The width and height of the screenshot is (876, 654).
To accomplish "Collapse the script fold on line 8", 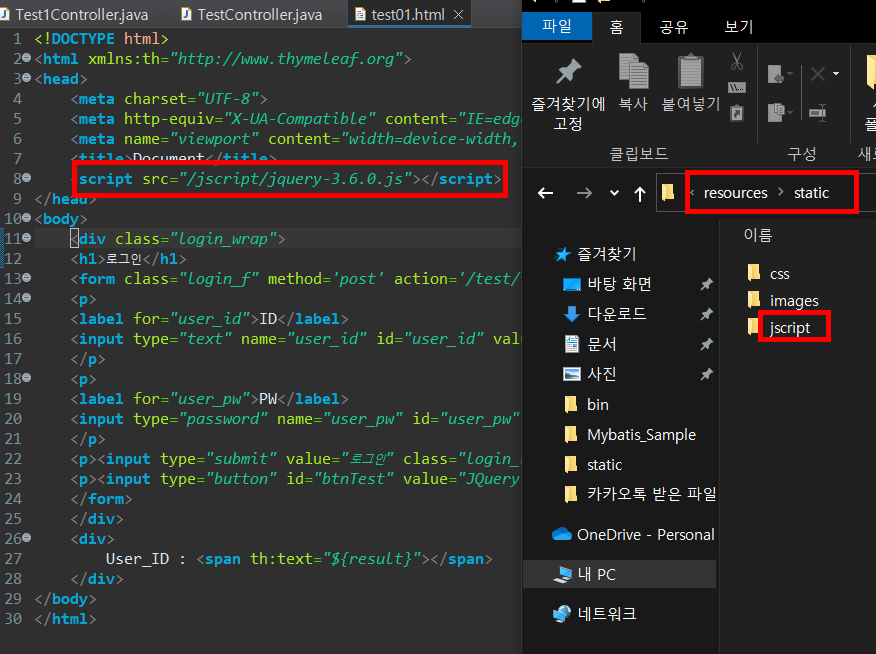I will [x=26, y=178].
